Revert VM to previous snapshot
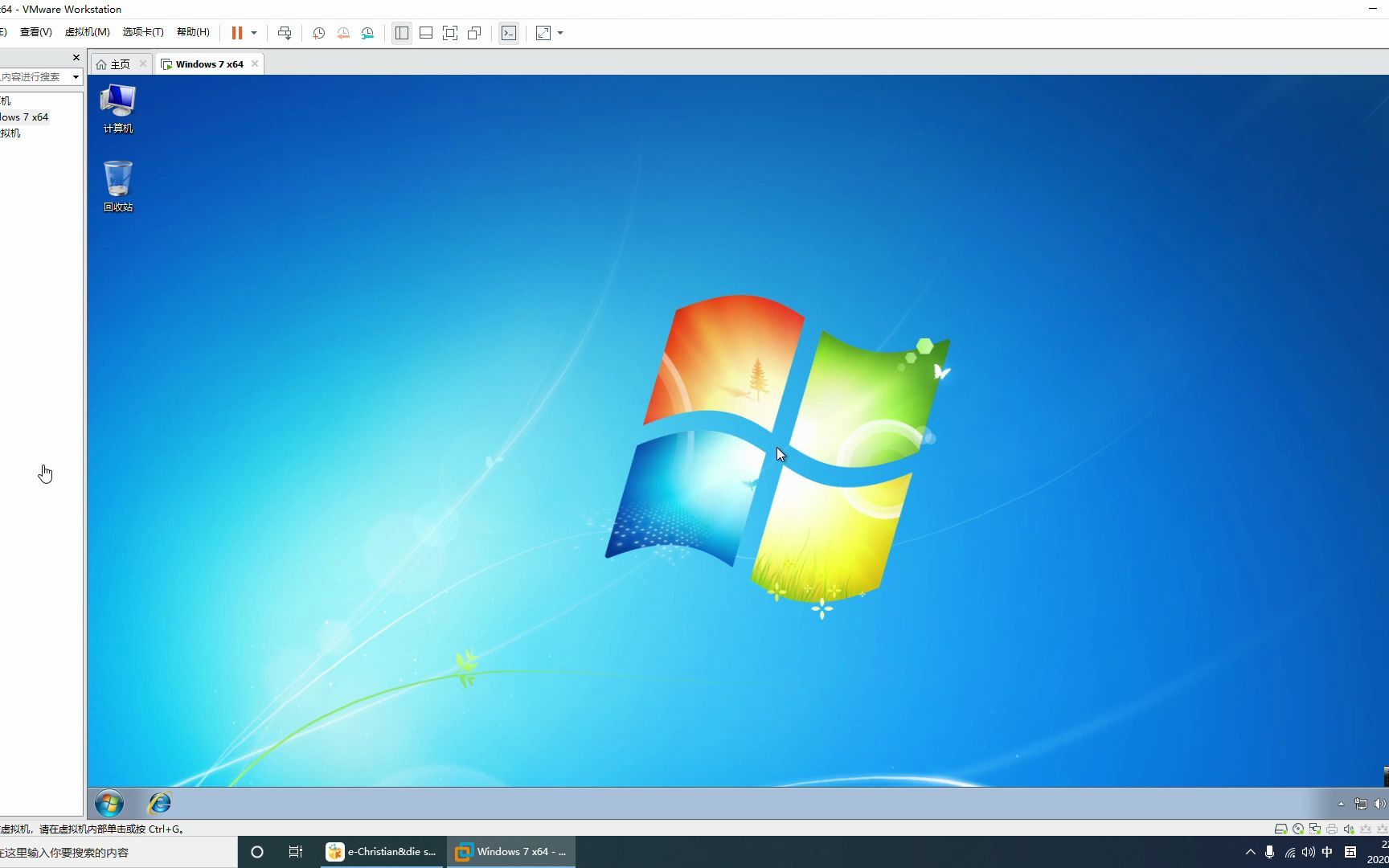 click(343, 33)
